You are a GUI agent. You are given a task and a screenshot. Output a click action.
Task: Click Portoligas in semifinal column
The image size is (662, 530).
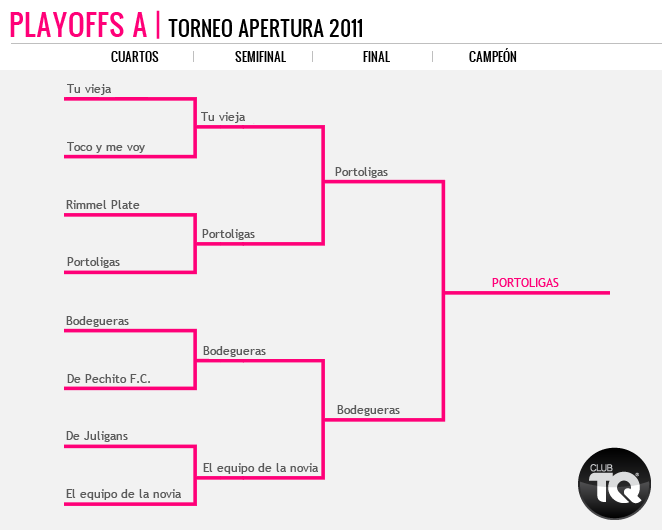point(228,234)
